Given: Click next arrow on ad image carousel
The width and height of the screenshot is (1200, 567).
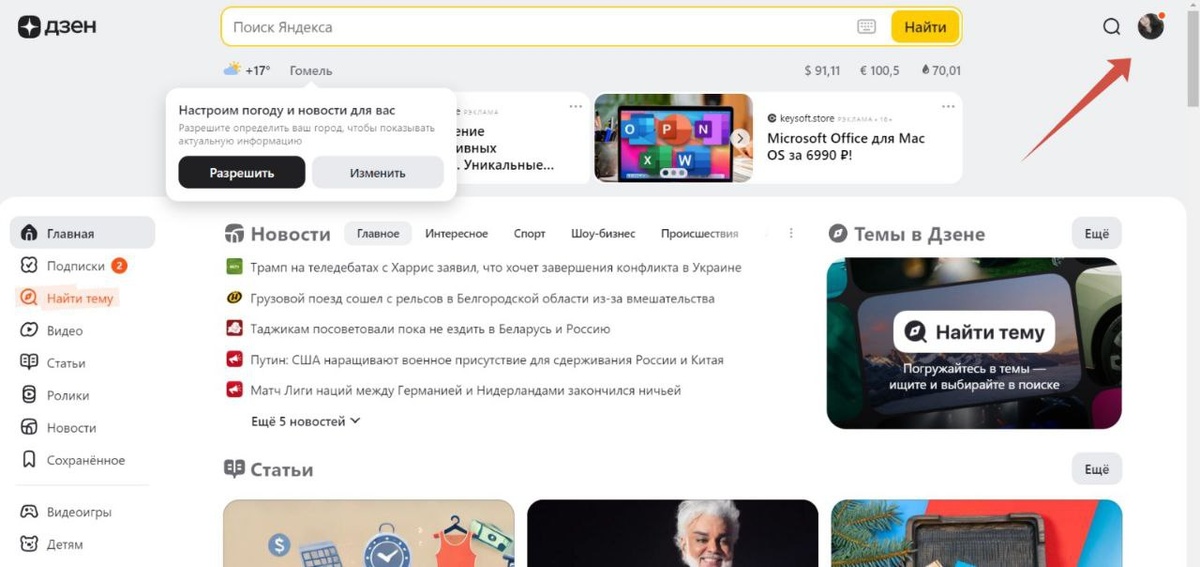Looking at the screenshot, I should click(x=740, y=138).
